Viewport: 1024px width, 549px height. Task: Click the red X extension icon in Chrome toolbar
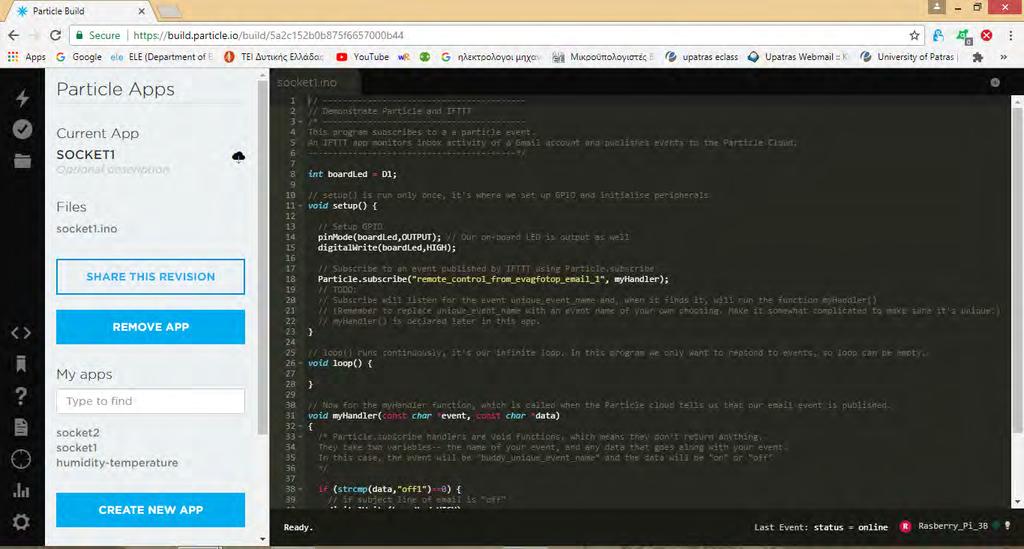987,35
